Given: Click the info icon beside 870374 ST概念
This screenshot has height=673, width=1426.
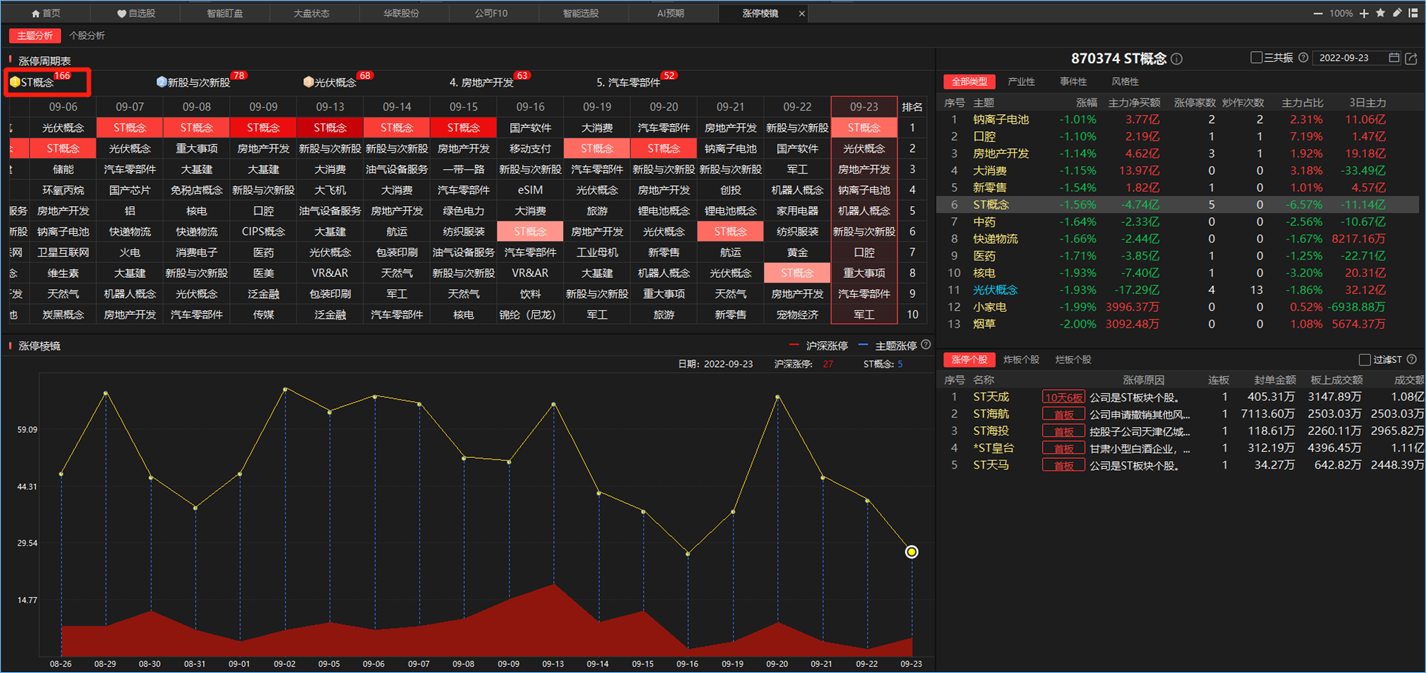Looking at the screenshot, I should pos(1177,59).
